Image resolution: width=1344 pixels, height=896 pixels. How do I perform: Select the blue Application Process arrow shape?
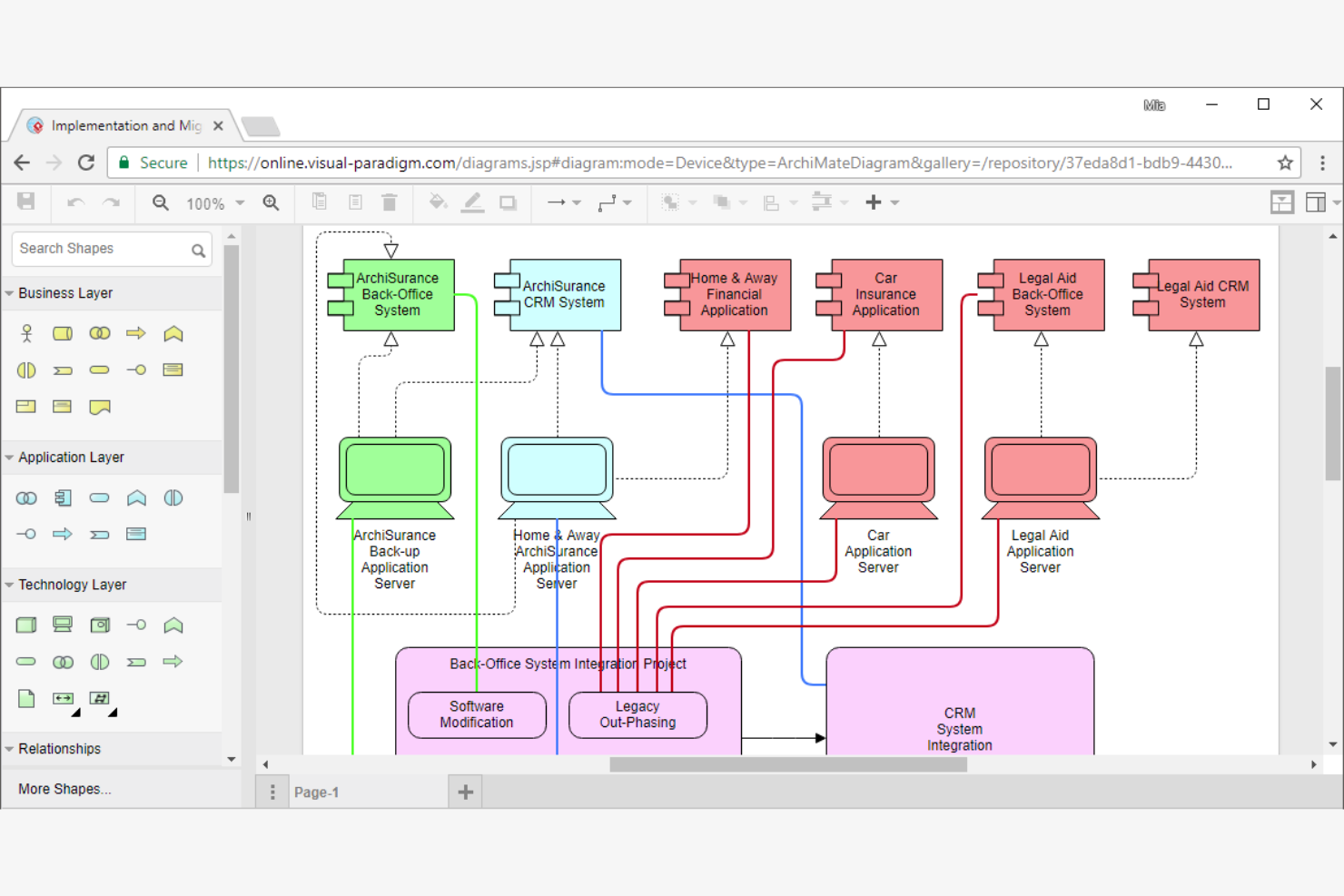[x=63, y=534]
